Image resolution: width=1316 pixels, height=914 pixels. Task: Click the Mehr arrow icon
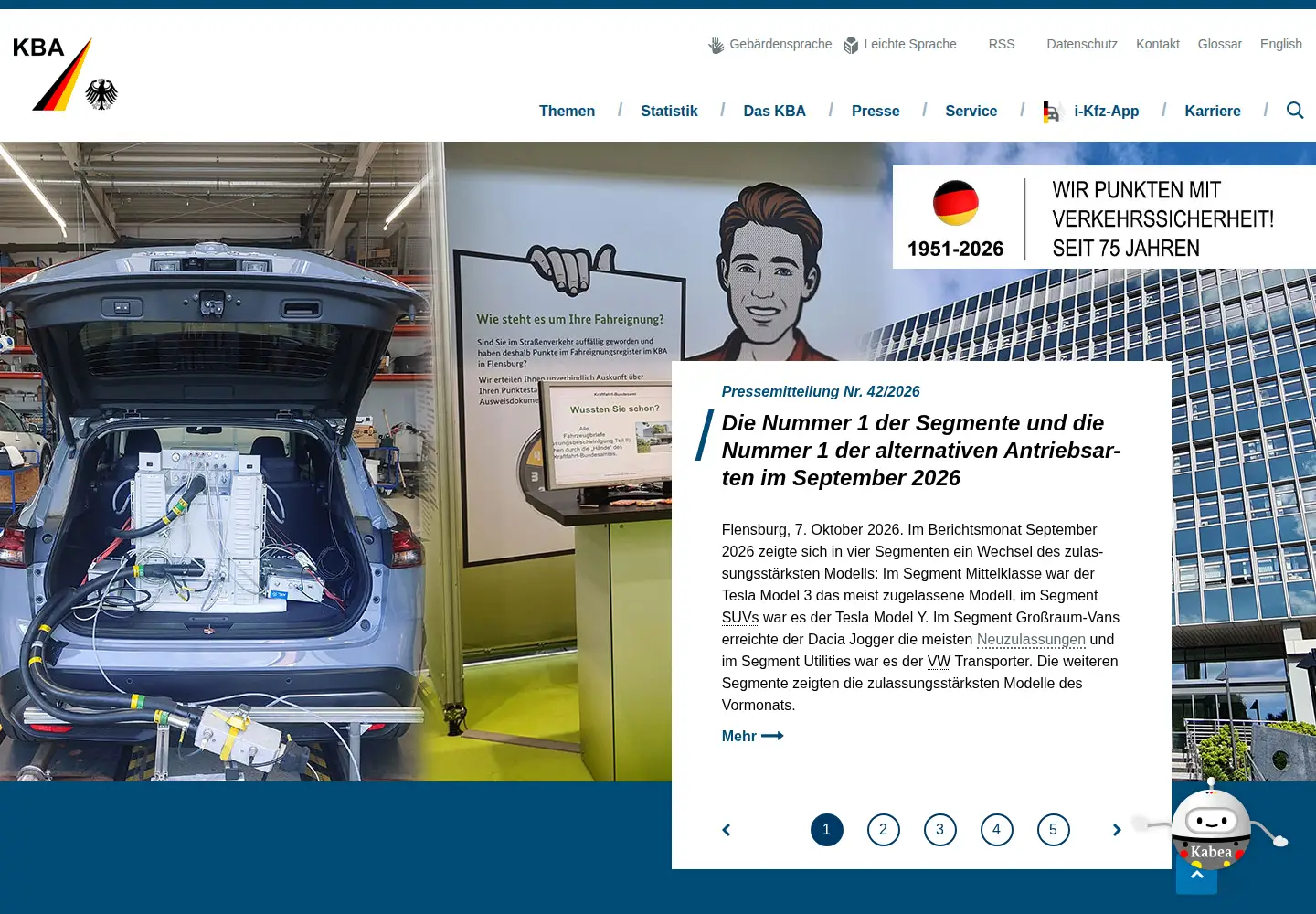click(x=772, y=736)
